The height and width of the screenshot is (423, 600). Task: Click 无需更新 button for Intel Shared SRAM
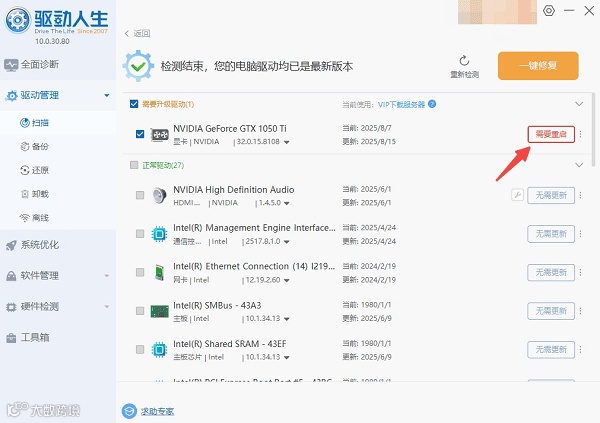click(x=551, y=350)
